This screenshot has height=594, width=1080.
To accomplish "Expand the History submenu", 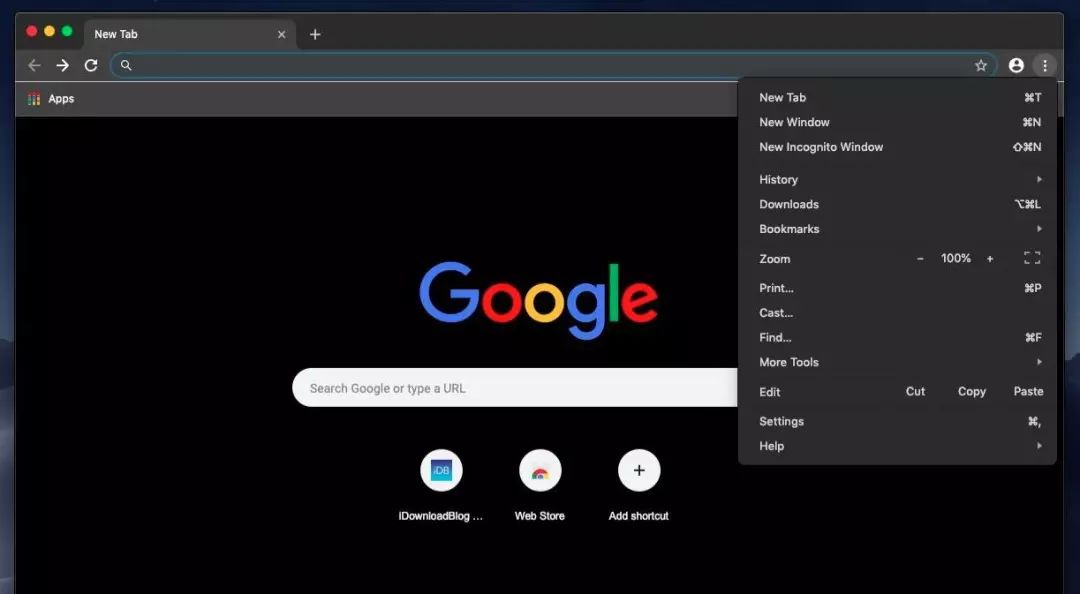I will point(897,179).
